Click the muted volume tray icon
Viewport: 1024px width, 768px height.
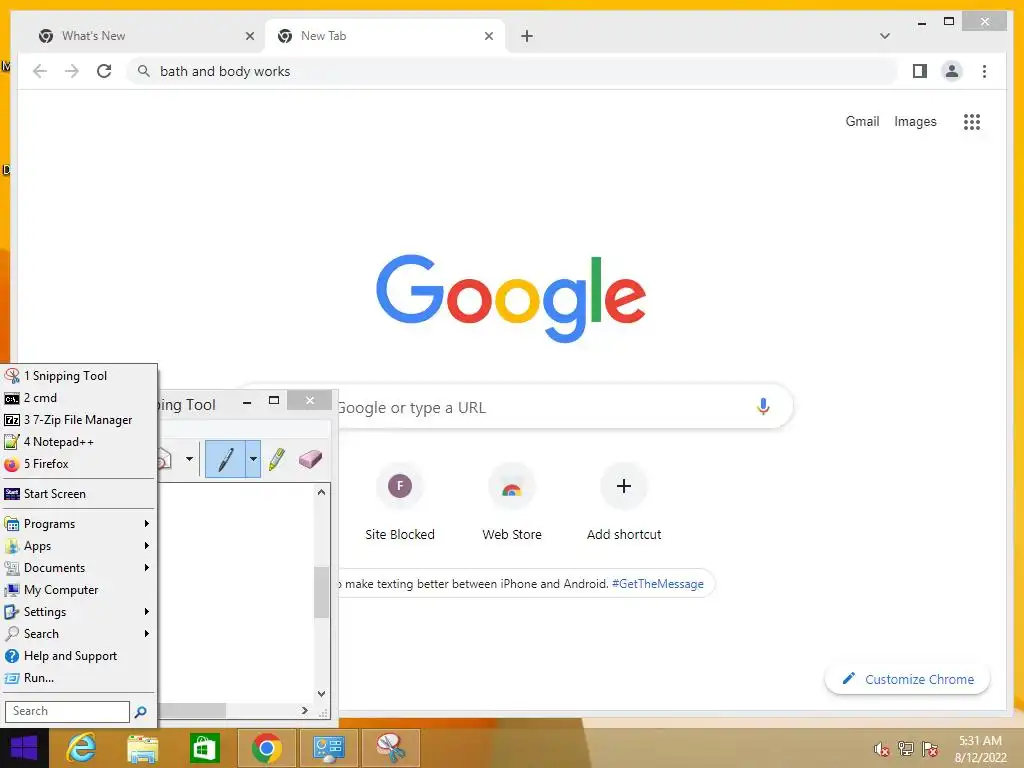pyautogui.click(x=882, y=749)
